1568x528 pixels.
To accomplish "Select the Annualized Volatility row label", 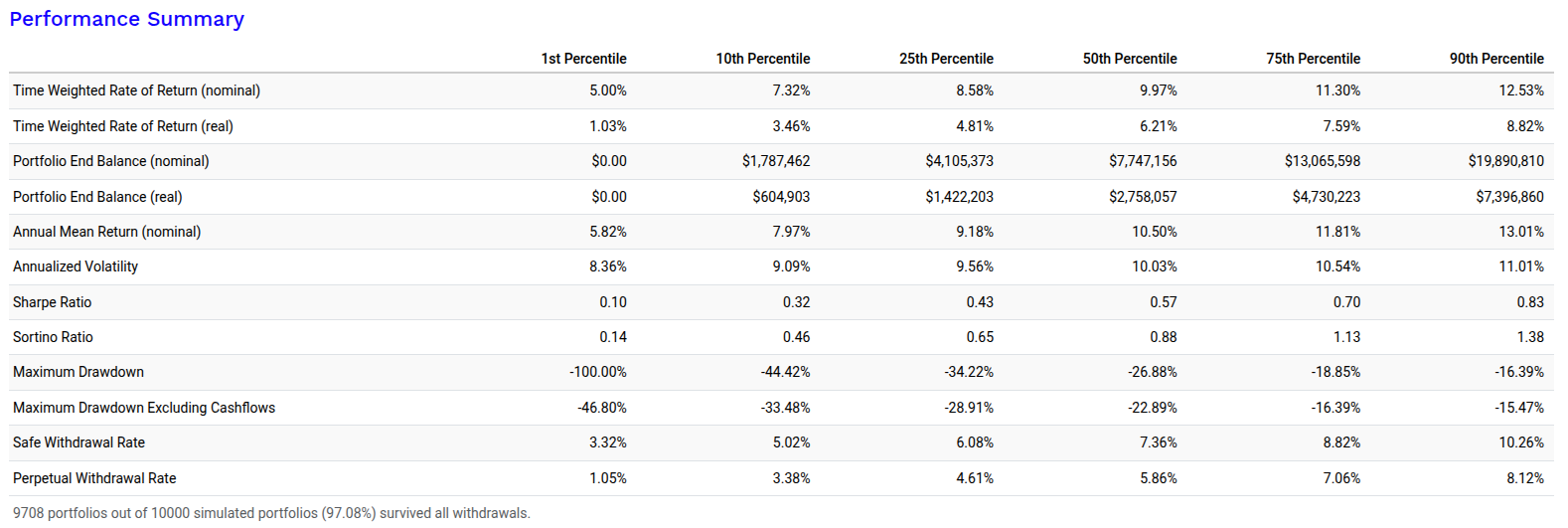I will (x=76, y=266).
